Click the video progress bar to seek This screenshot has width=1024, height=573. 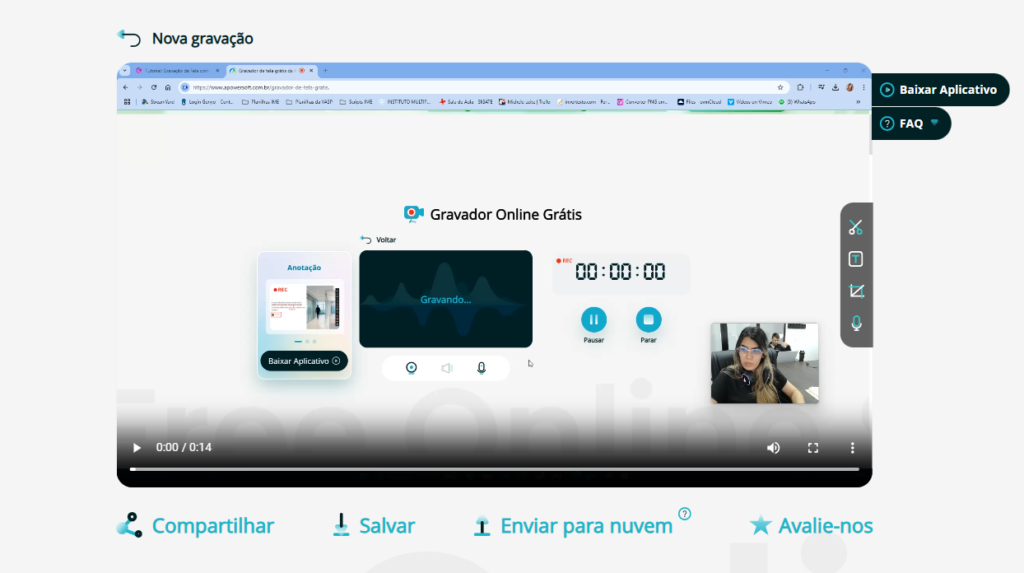(x=494, y=469)
